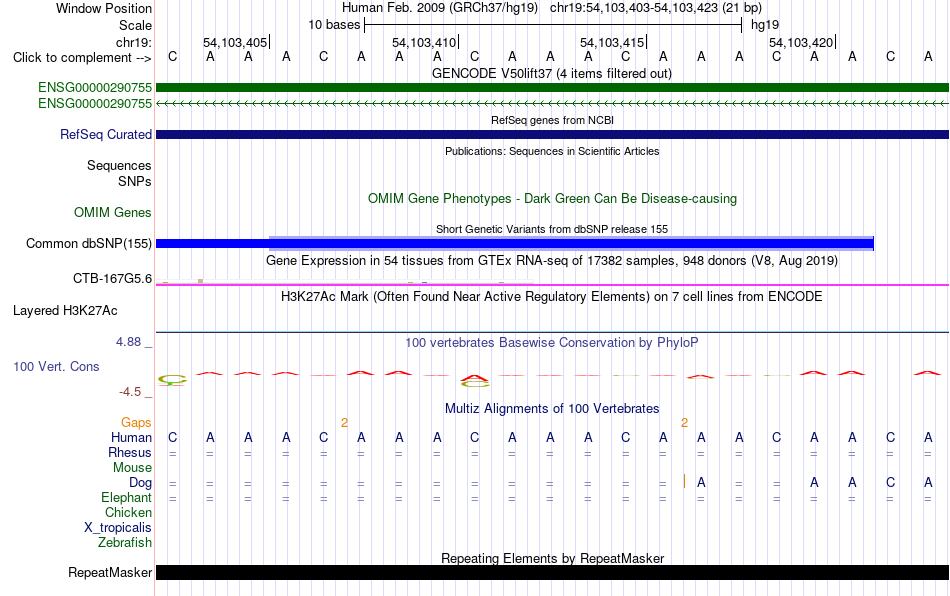Open "Short Genetic Variants from dbSNP release 155" title
The height and width of the screenshot is (596, 950).
pyautogui.click(x=552, y=229)
